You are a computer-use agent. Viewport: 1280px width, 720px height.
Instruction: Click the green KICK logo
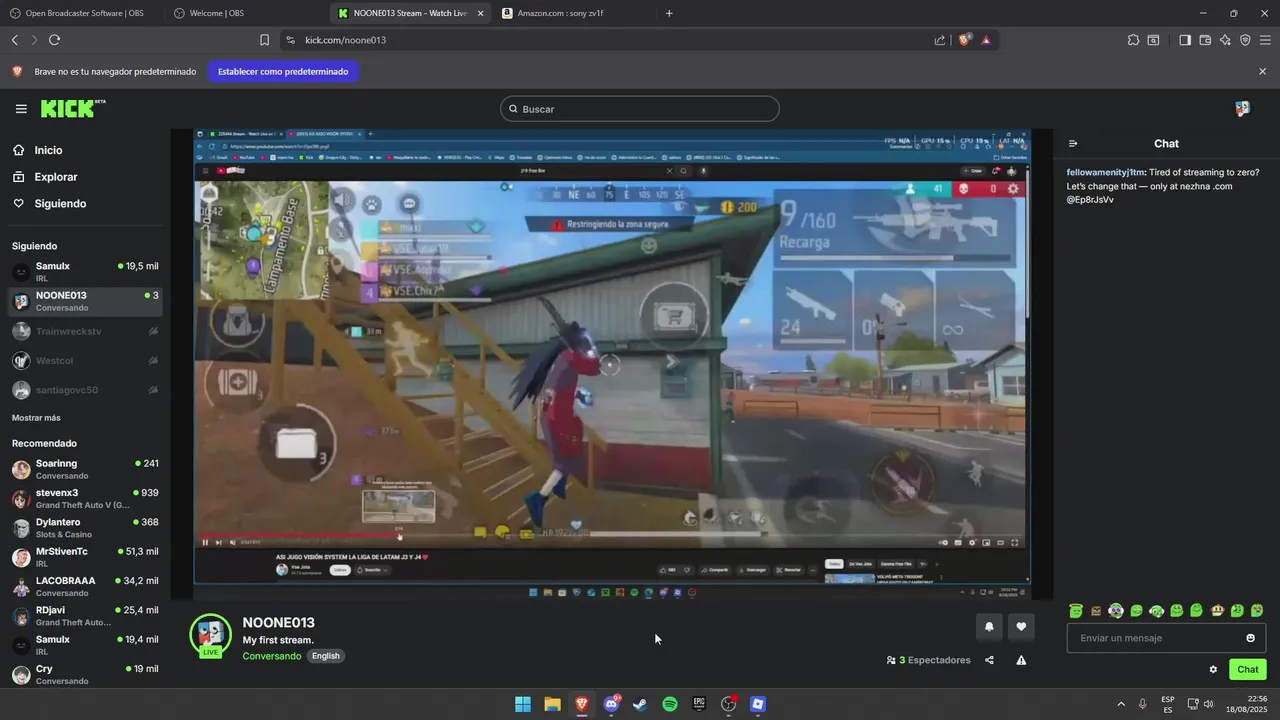[73, 108]
